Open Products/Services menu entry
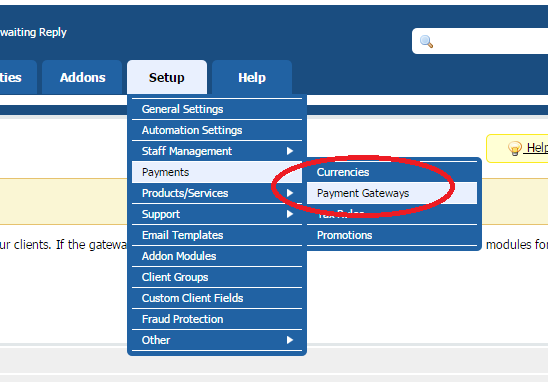The image size is (548, 382). 217,193
